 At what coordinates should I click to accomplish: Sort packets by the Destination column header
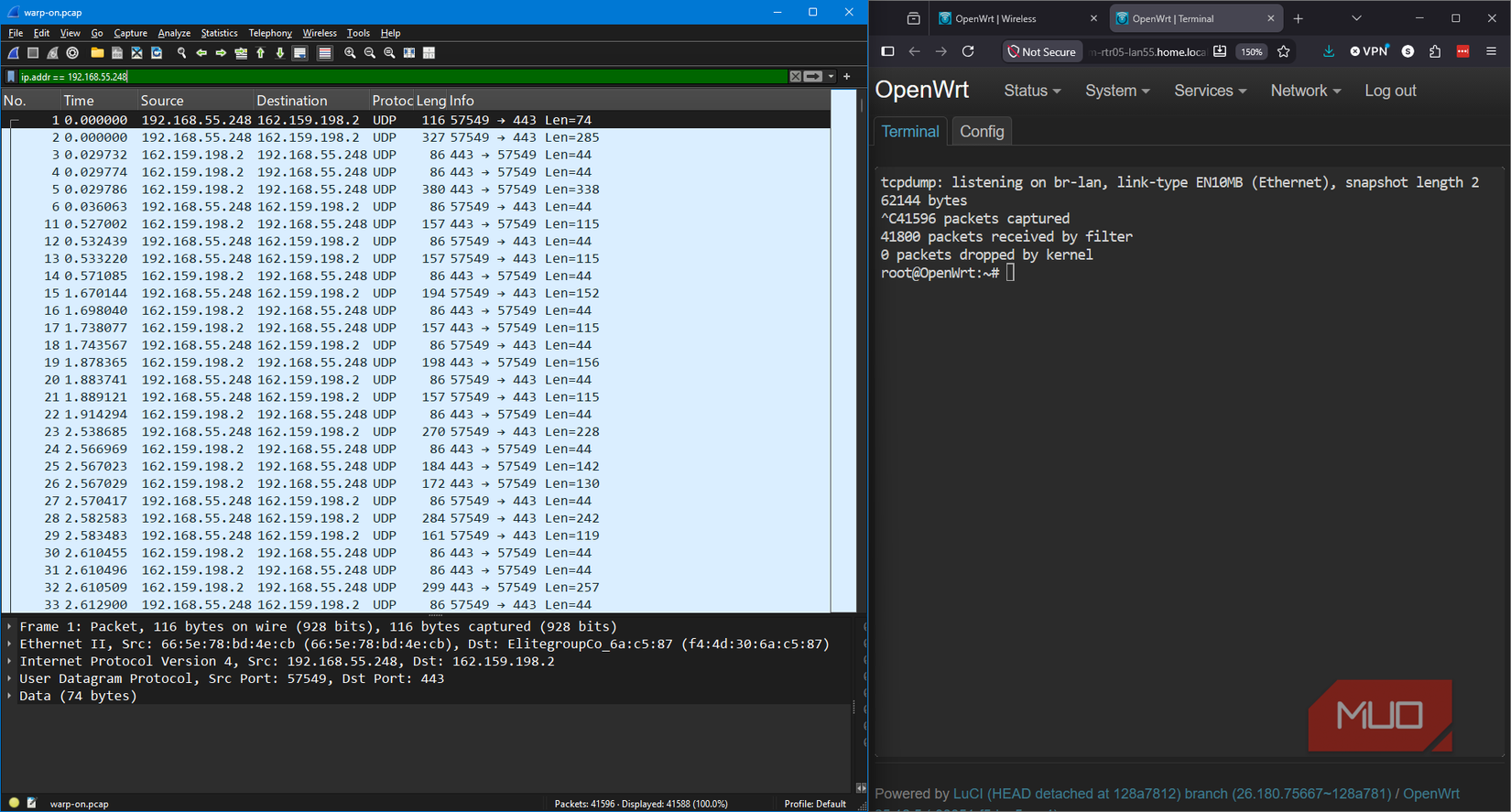coord(311,101)
